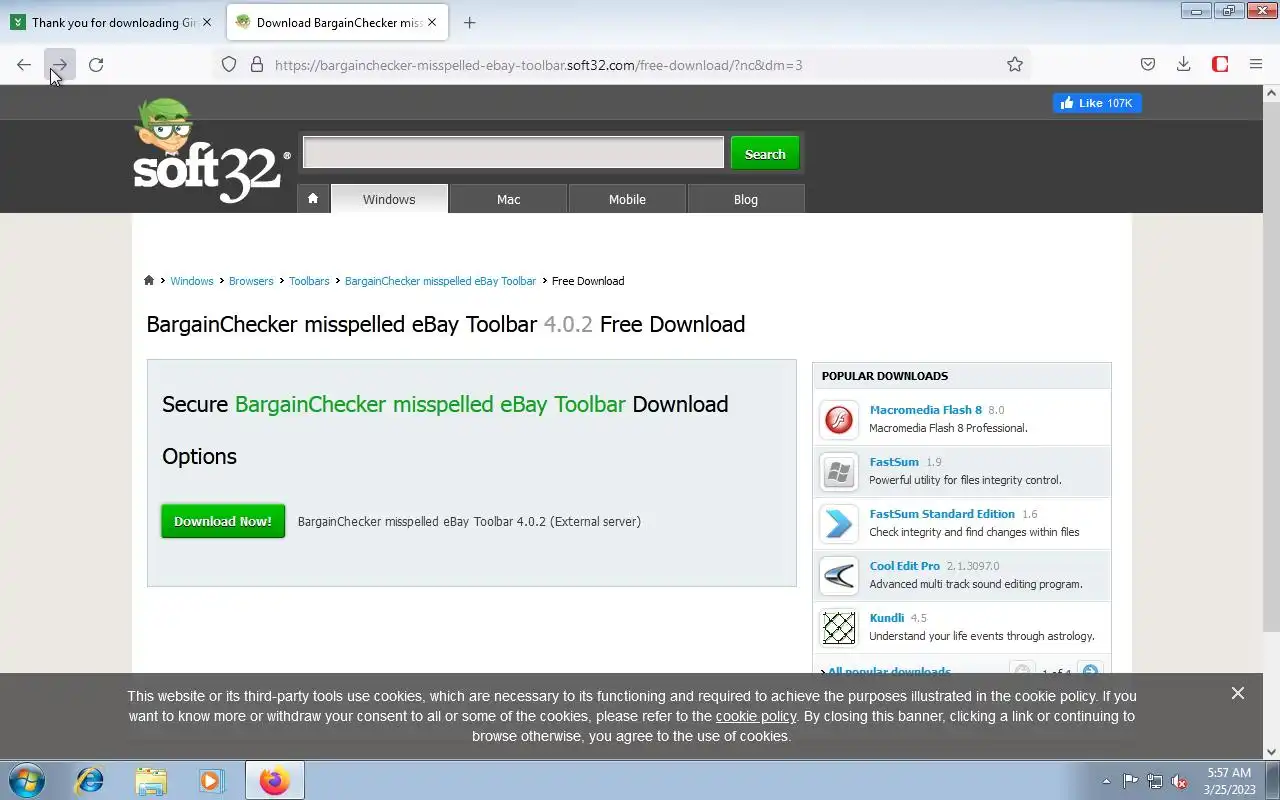Like Soft32 on Facebook

point(1097,103)
